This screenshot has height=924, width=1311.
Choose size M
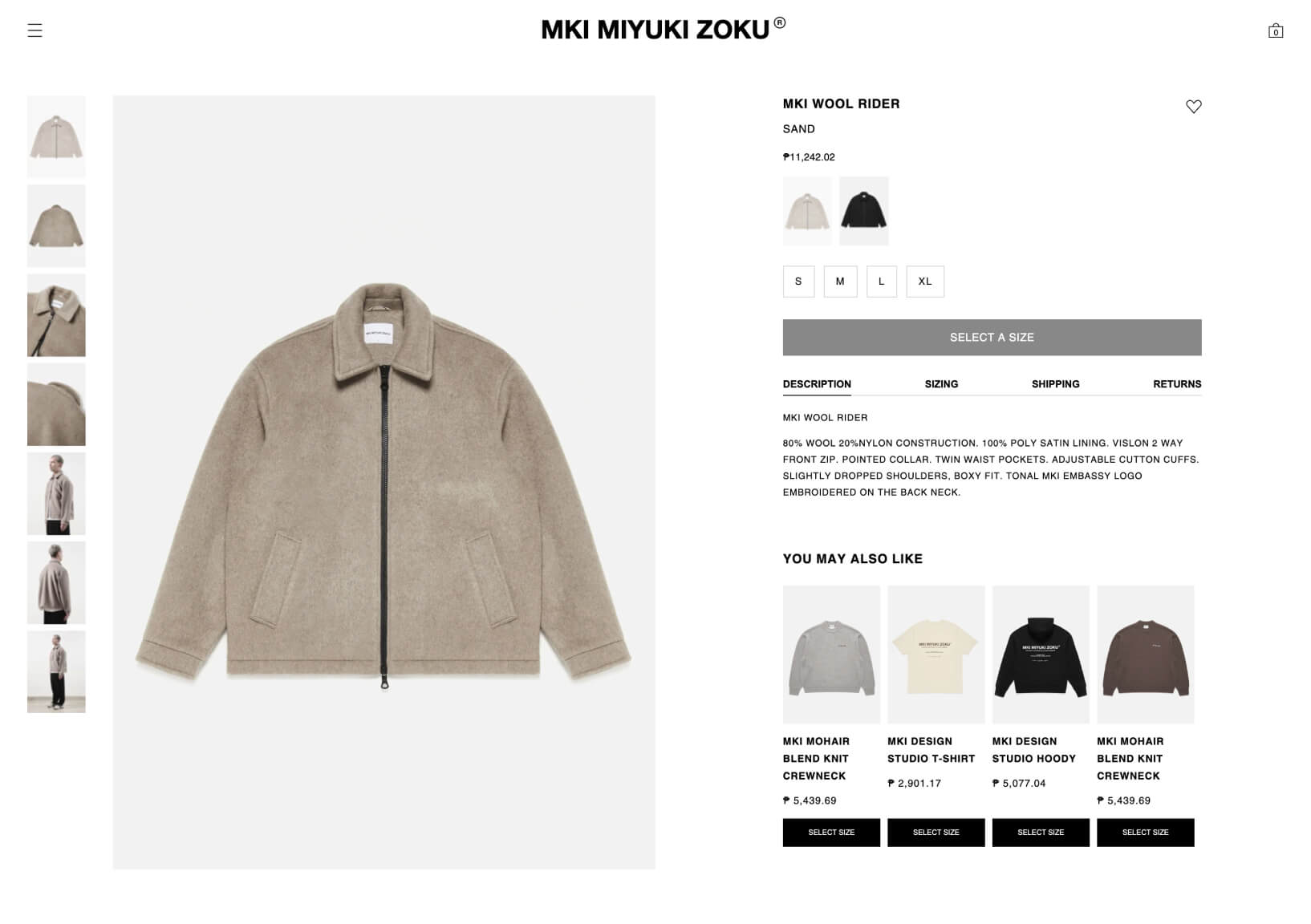[x=840, y=282]
